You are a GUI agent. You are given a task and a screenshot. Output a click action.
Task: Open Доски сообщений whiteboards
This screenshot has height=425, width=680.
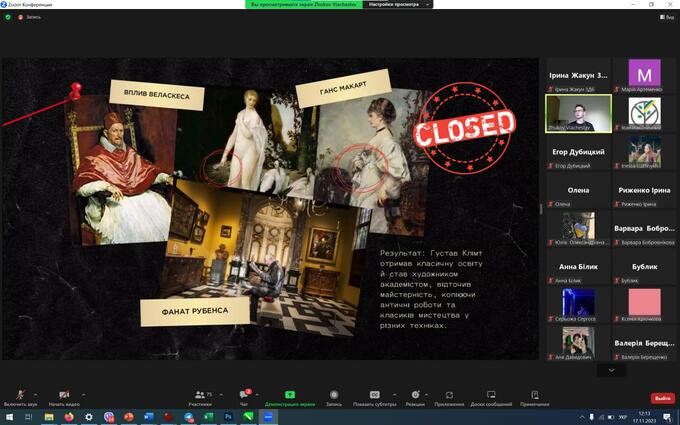click(491, 398)
